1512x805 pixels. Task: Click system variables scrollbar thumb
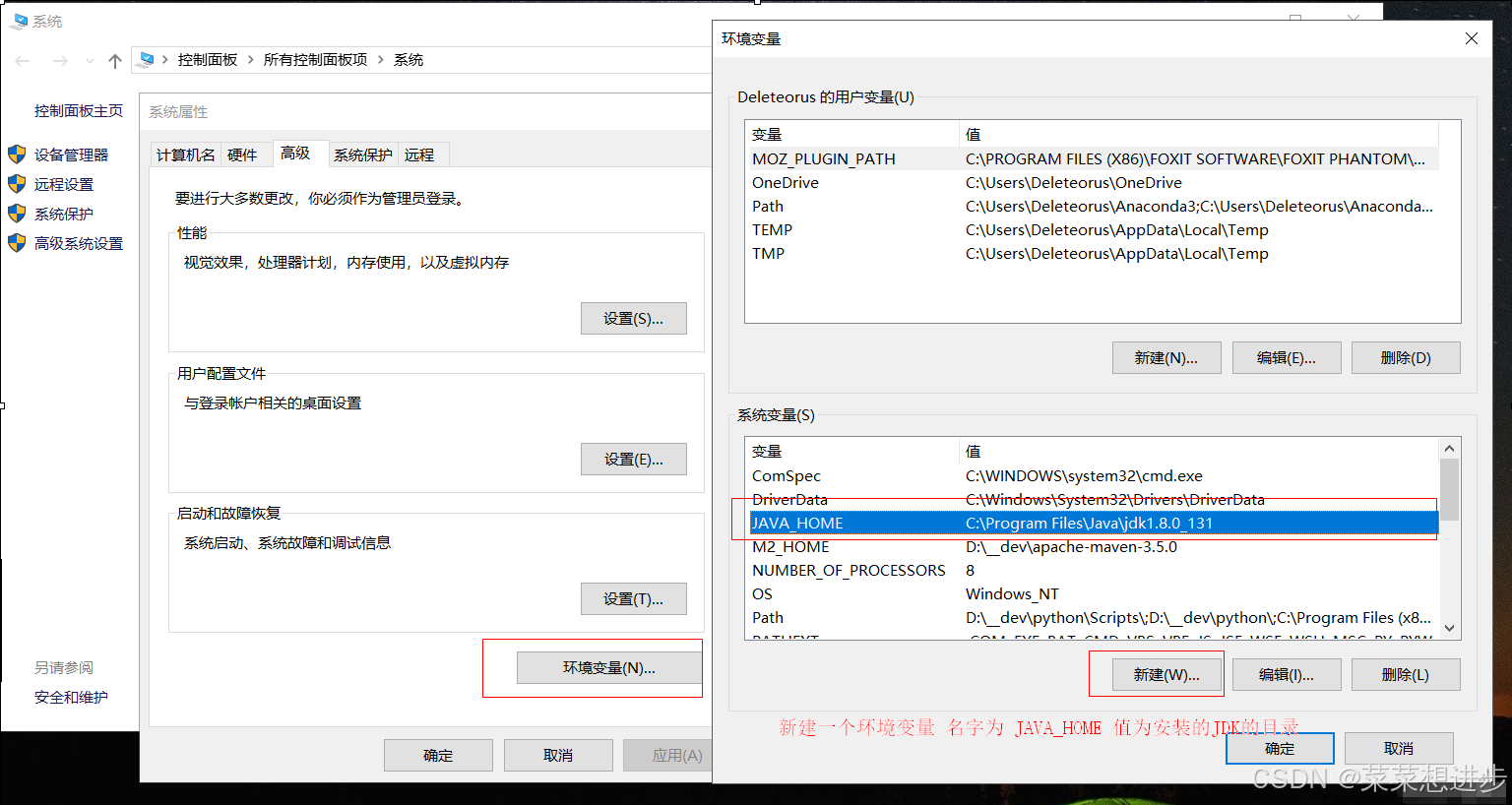(x=1449, y=489)
